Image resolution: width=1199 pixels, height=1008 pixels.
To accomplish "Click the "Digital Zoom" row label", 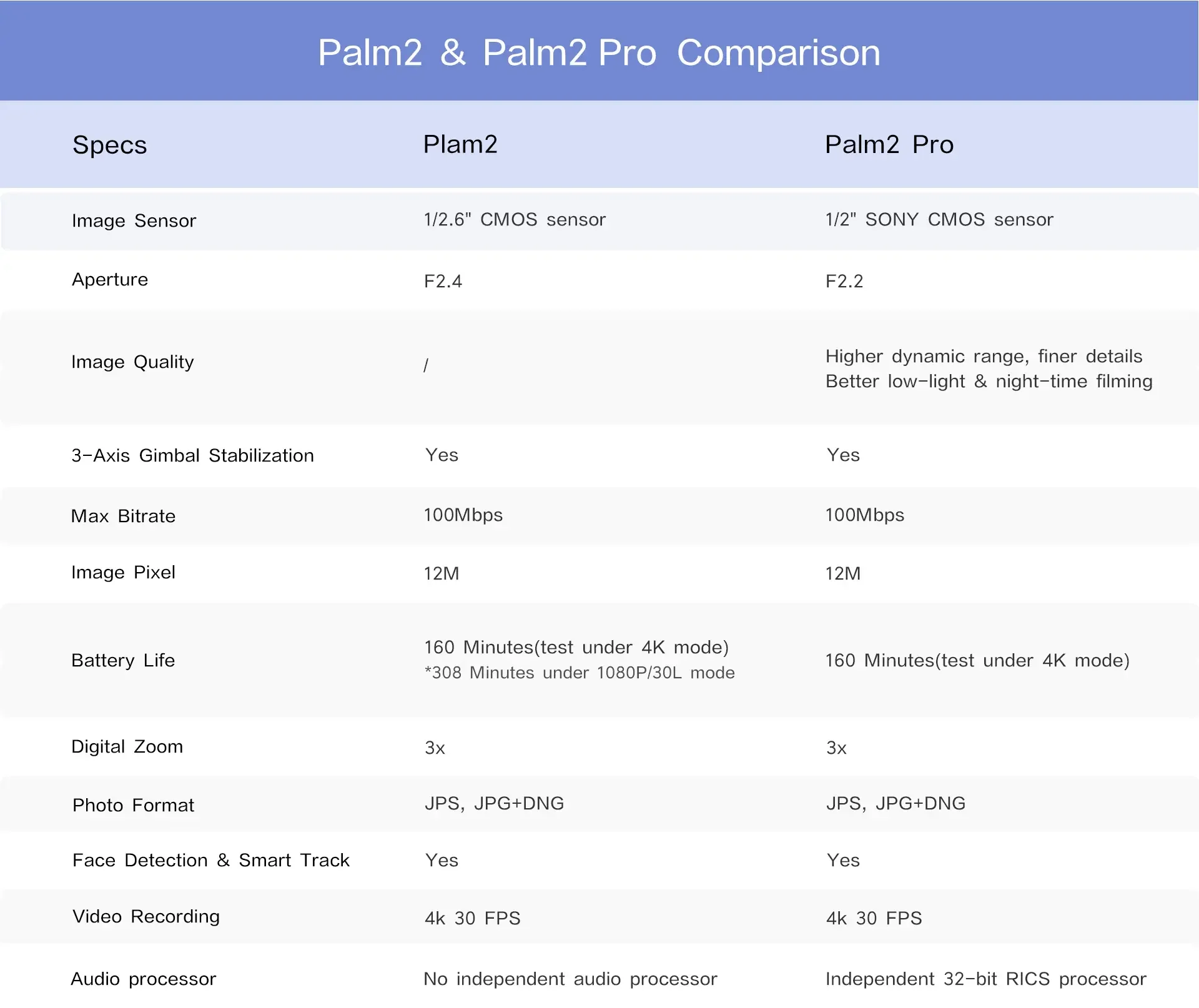I will click(x=127, y=746).
